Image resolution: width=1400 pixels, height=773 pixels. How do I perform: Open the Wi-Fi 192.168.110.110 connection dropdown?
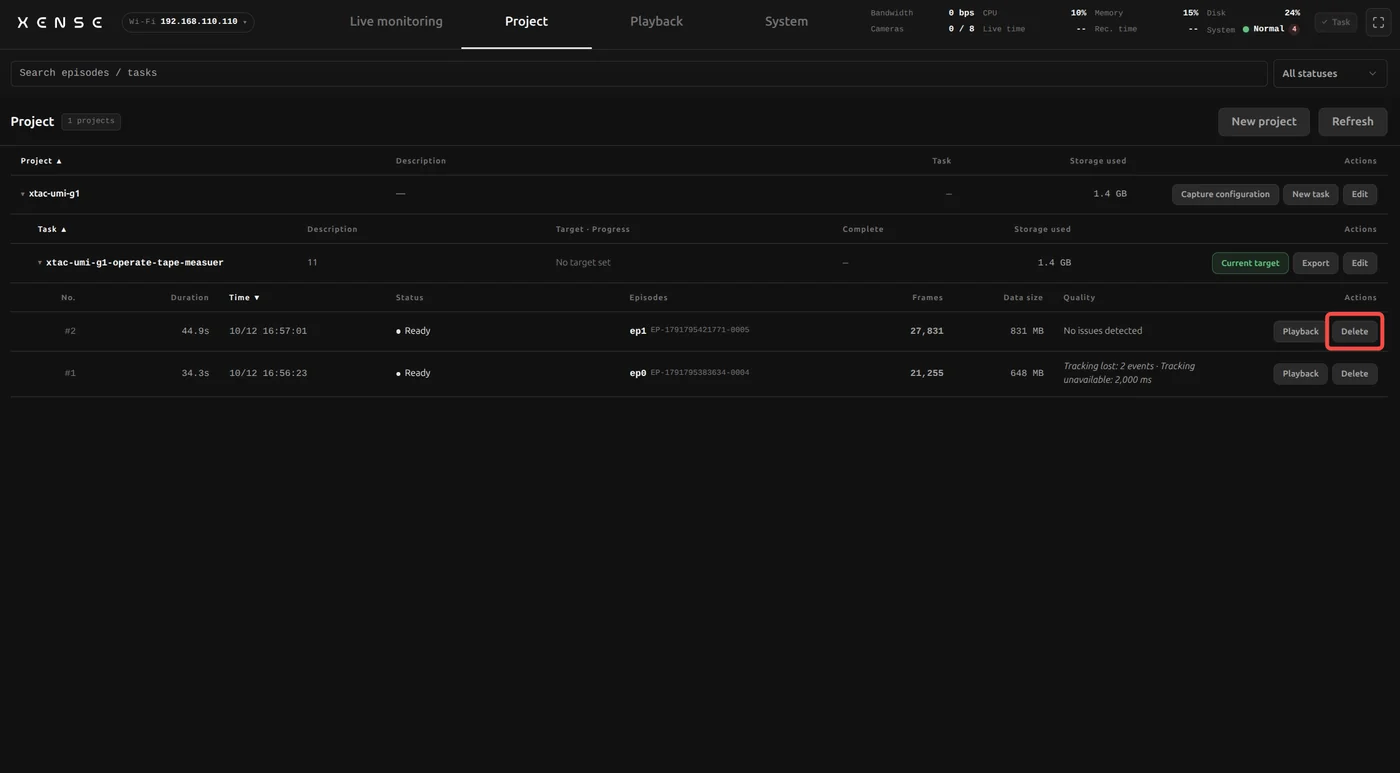tap(188, 22)
